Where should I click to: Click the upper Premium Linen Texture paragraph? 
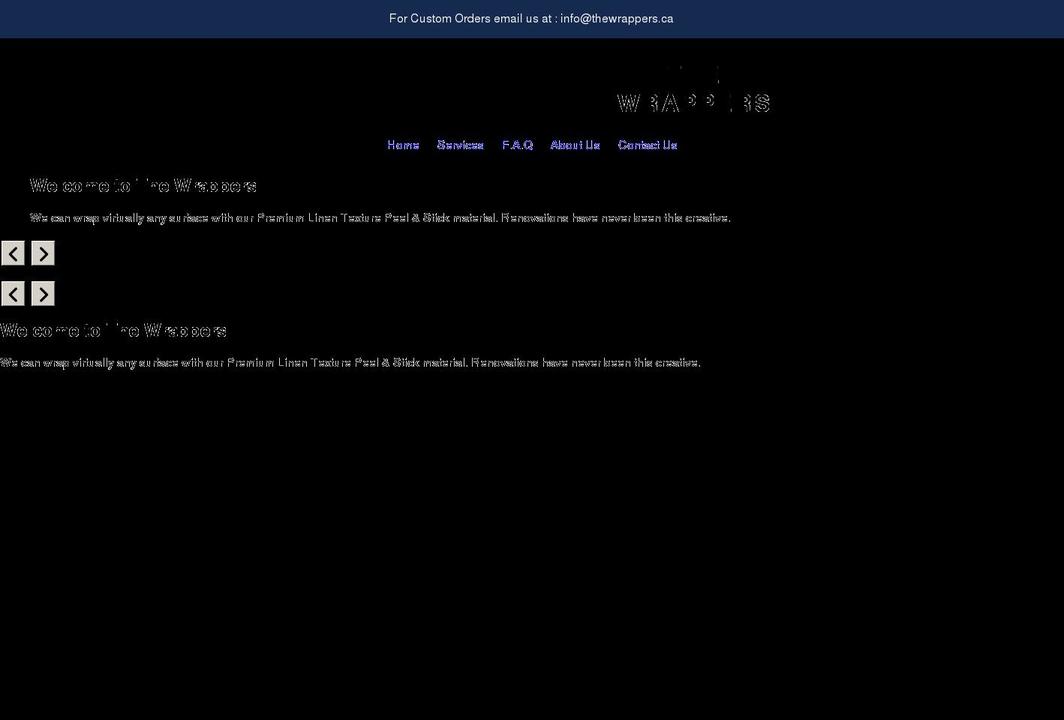click(x=380, y=218)
